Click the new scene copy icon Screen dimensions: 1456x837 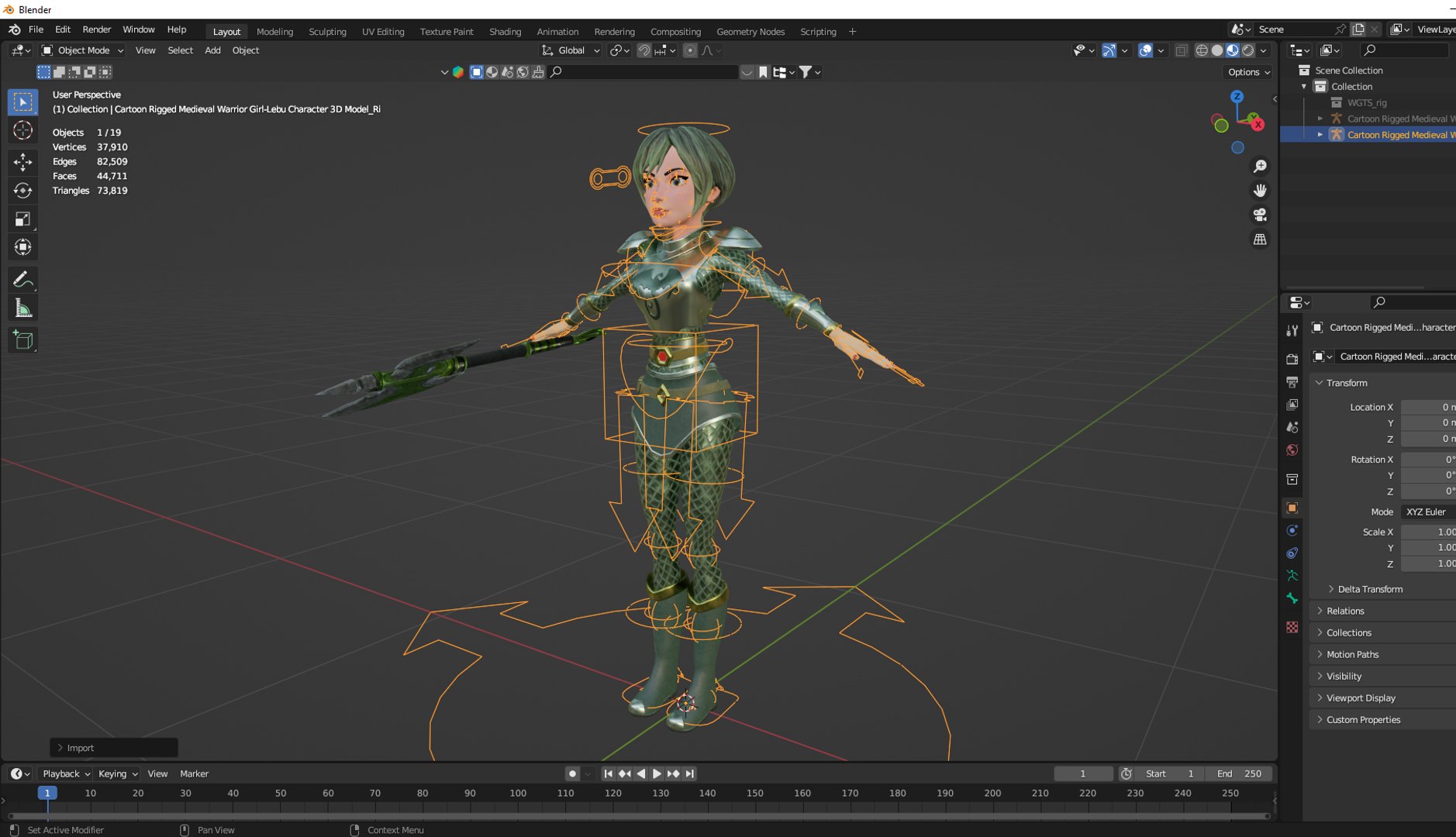pos(1358,29)
